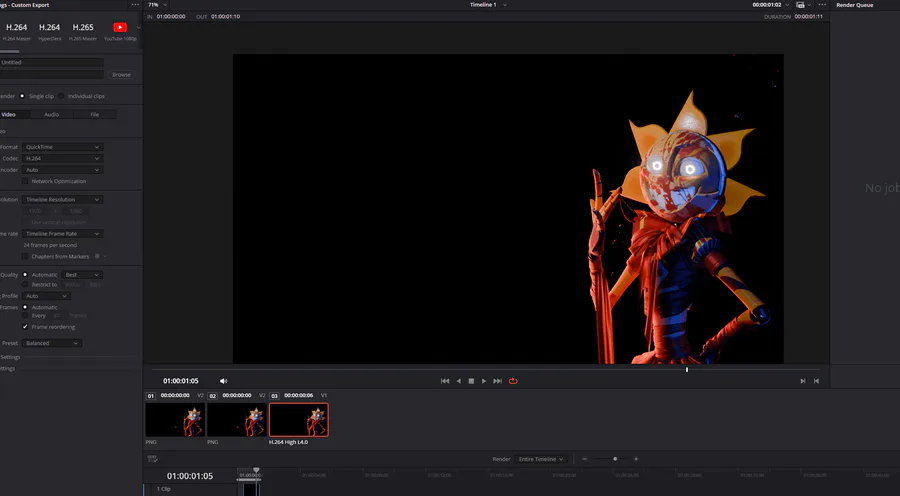This screenshot has height=496, width=900.
Task: Open the Encoding Profile Auto dropdown
Action: (x=46, y=296)
